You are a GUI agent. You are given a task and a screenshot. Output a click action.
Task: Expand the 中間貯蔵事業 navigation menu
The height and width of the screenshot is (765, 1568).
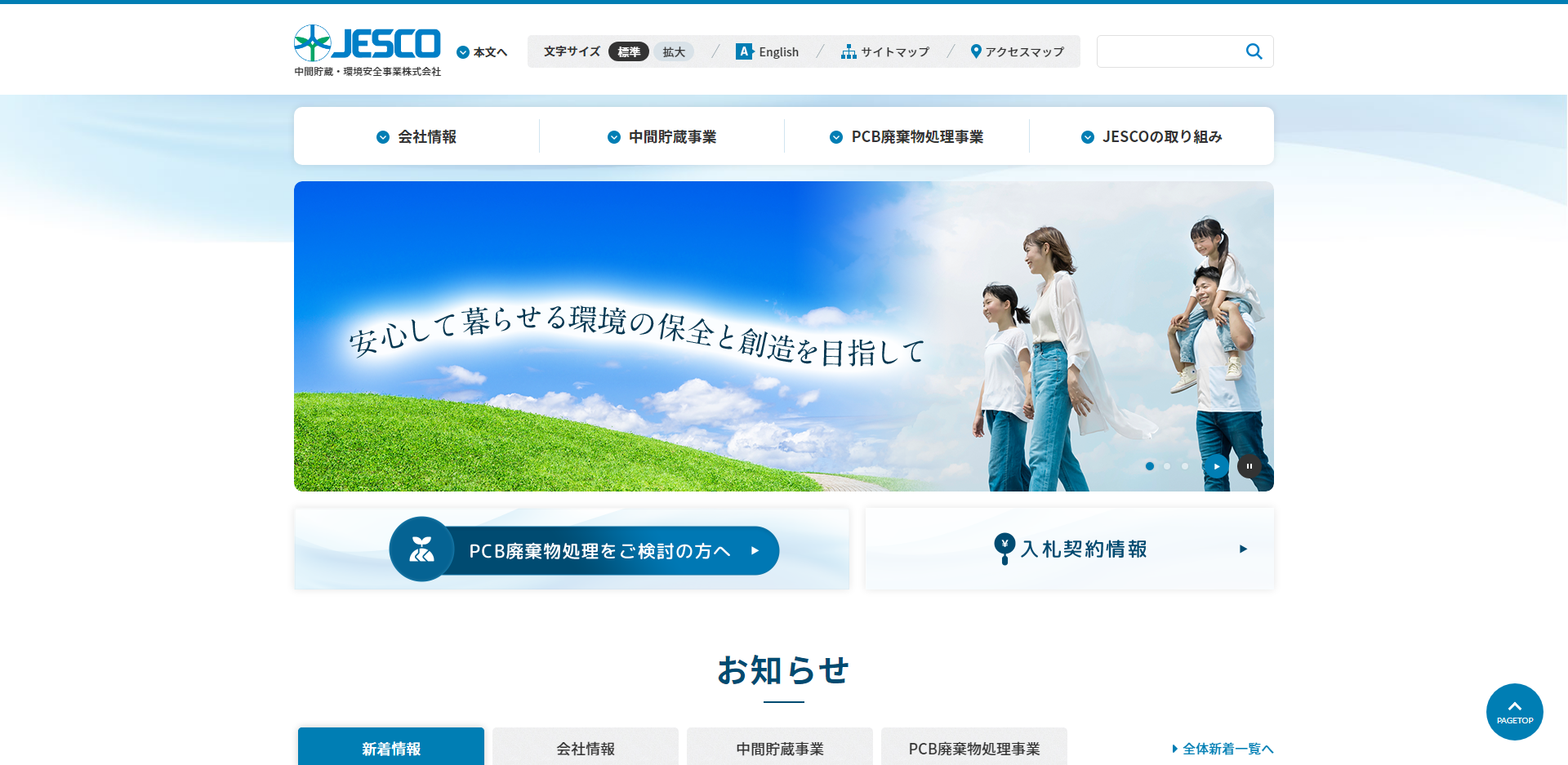[x=661, y=137]
